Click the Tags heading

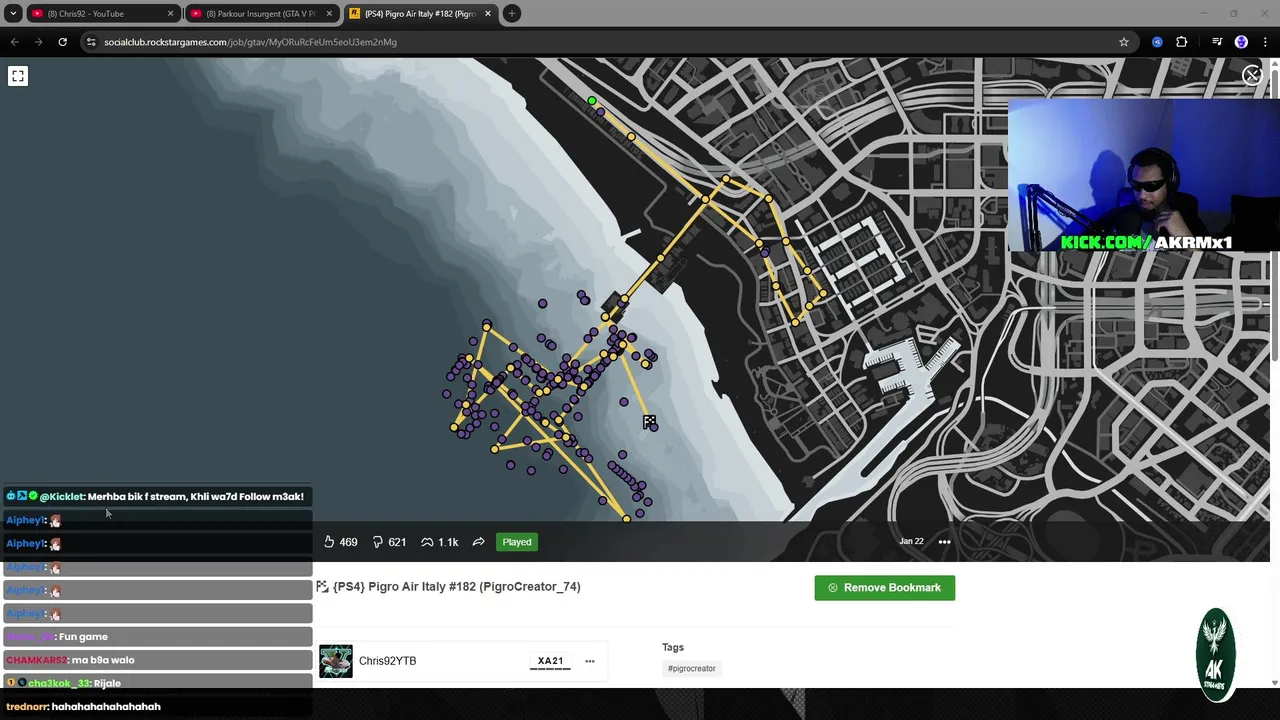(x=673, y=647)
